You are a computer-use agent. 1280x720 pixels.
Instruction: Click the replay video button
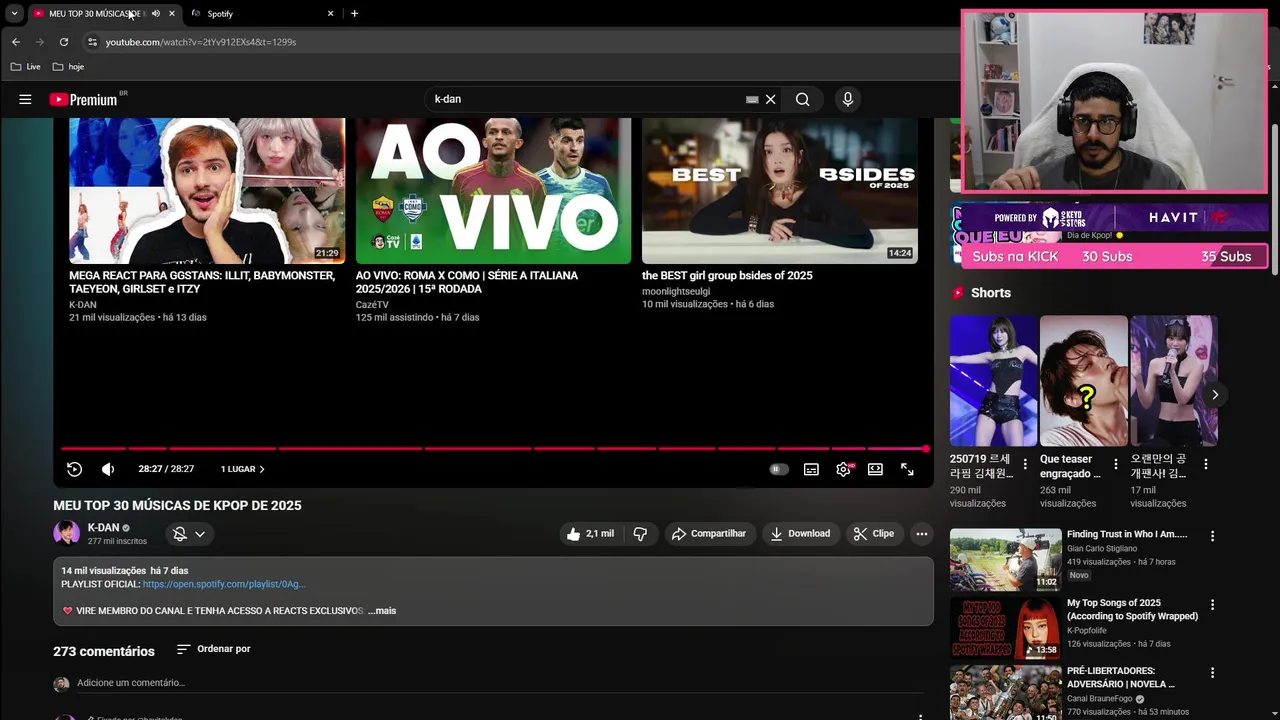click(74, 469)
